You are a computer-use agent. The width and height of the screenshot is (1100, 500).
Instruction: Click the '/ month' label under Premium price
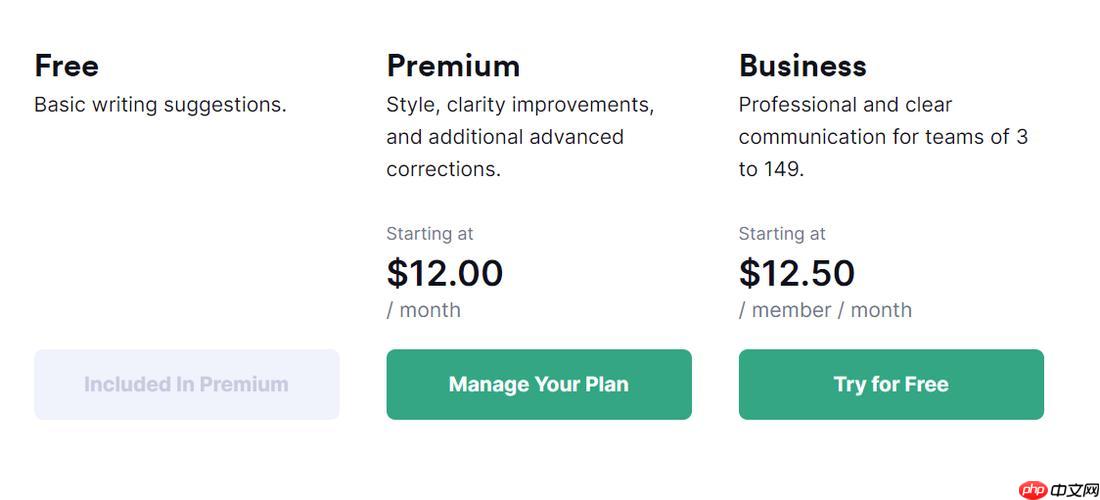click(x=423, y=310)
